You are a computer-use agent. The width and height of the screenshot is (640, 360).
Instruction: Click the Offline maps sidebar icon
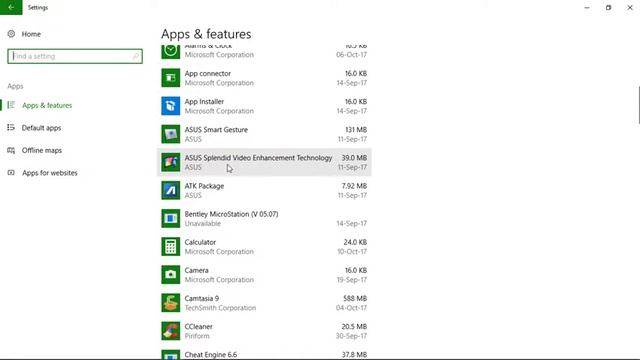[x=11, y=150]
